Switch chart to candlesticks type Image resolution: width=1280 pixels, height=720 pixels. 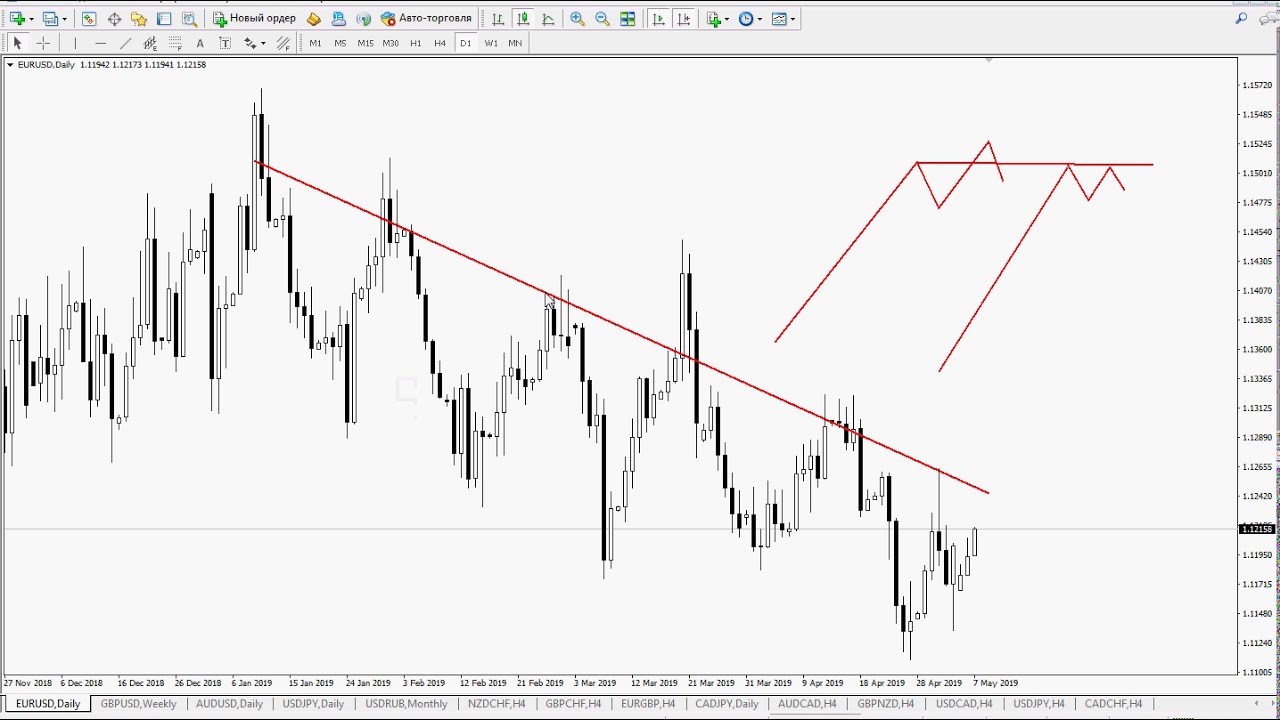(523, 19)
